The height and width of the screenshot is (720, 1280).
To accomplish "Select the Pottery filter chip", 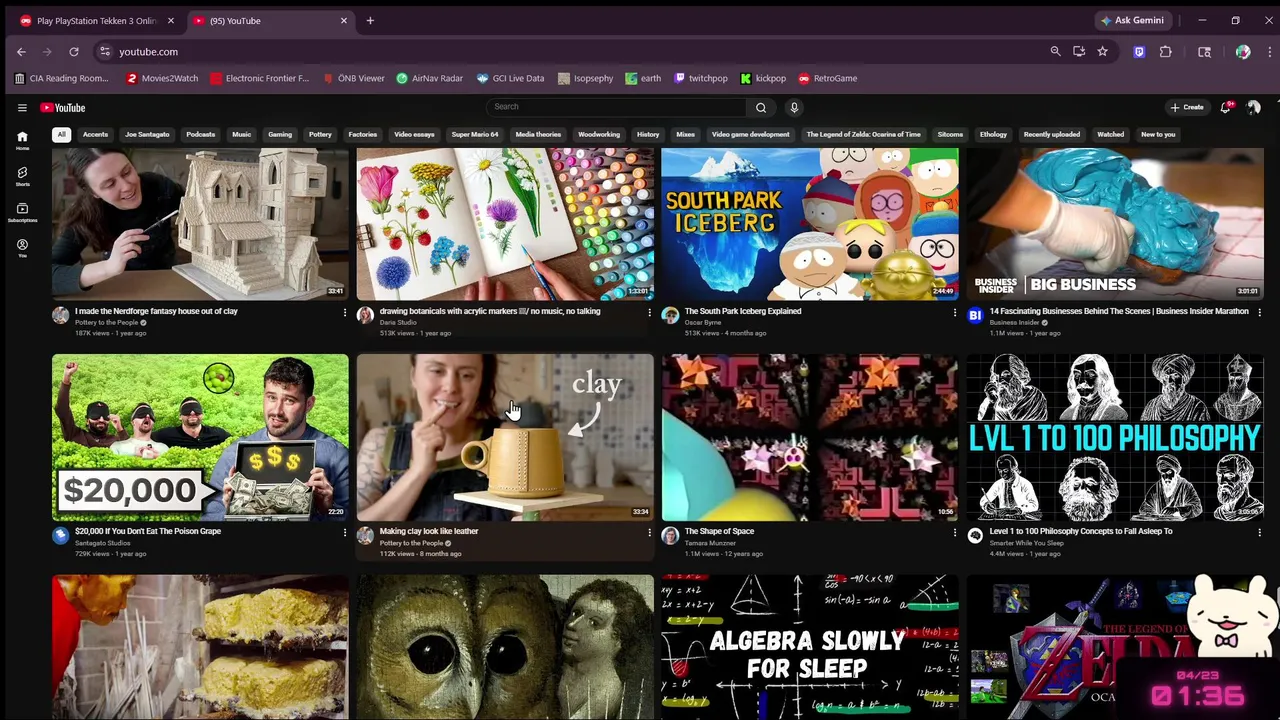I will (320, 134).
